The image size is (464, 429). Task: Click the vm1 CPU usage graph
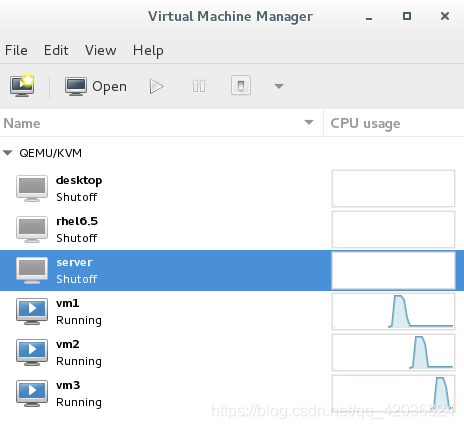pyautogui.click(x=393, y=311)
